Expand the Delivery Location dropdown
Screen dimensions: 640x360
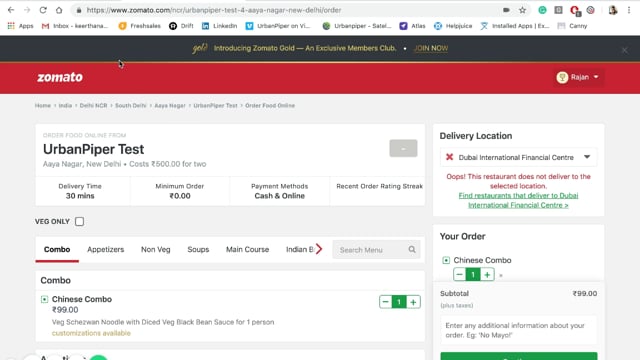587,157
